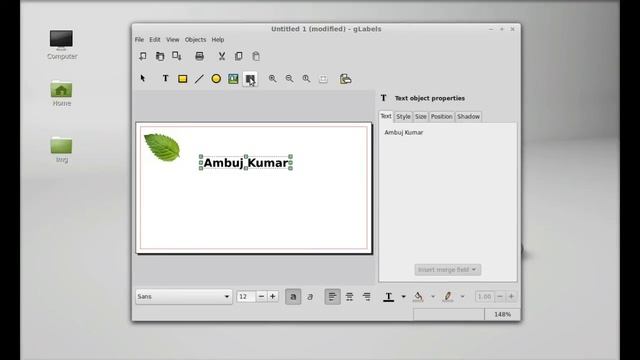The image size is (640, 360).
Task: Align text to the left
Action: pyautogui.click(x=332, y=297)
